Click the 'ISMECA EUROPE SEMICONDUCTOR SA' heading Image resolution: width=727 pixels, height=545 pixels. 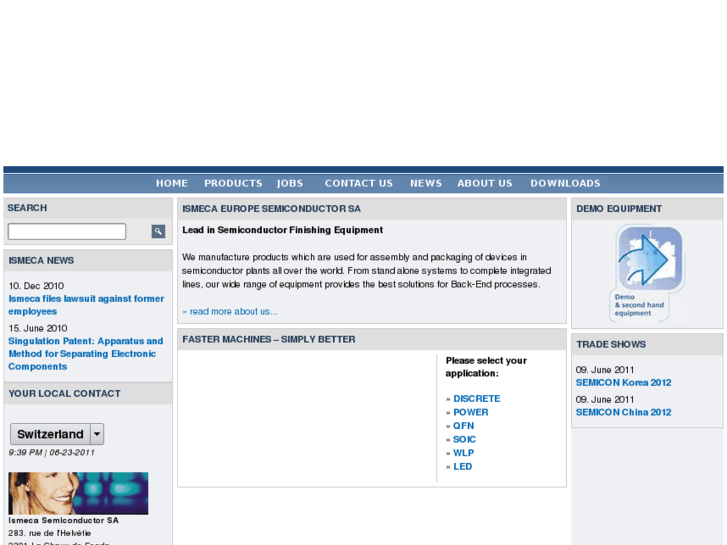click(x=271, y=209)
